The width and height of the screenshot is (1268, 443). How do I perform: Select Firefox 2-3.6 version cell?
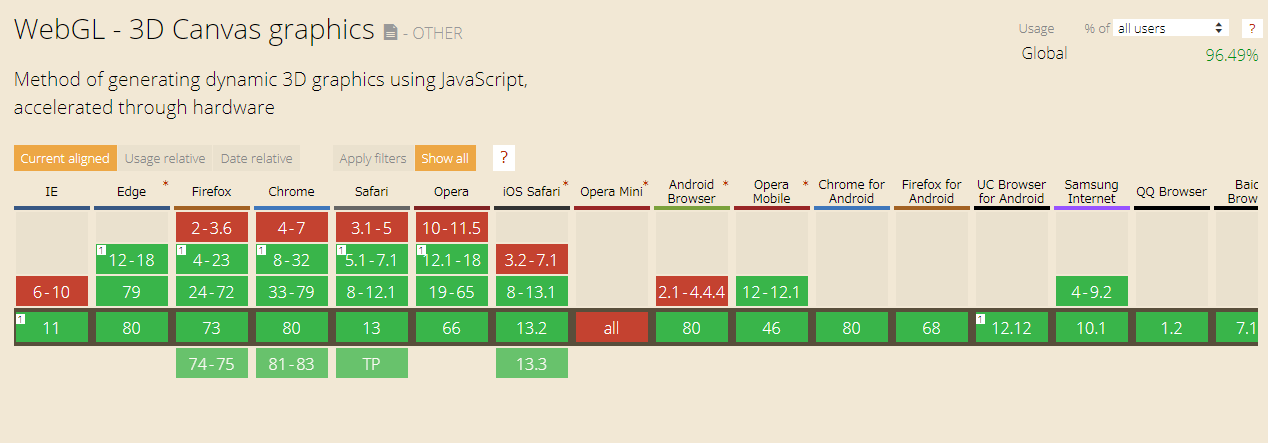point(211,227)
